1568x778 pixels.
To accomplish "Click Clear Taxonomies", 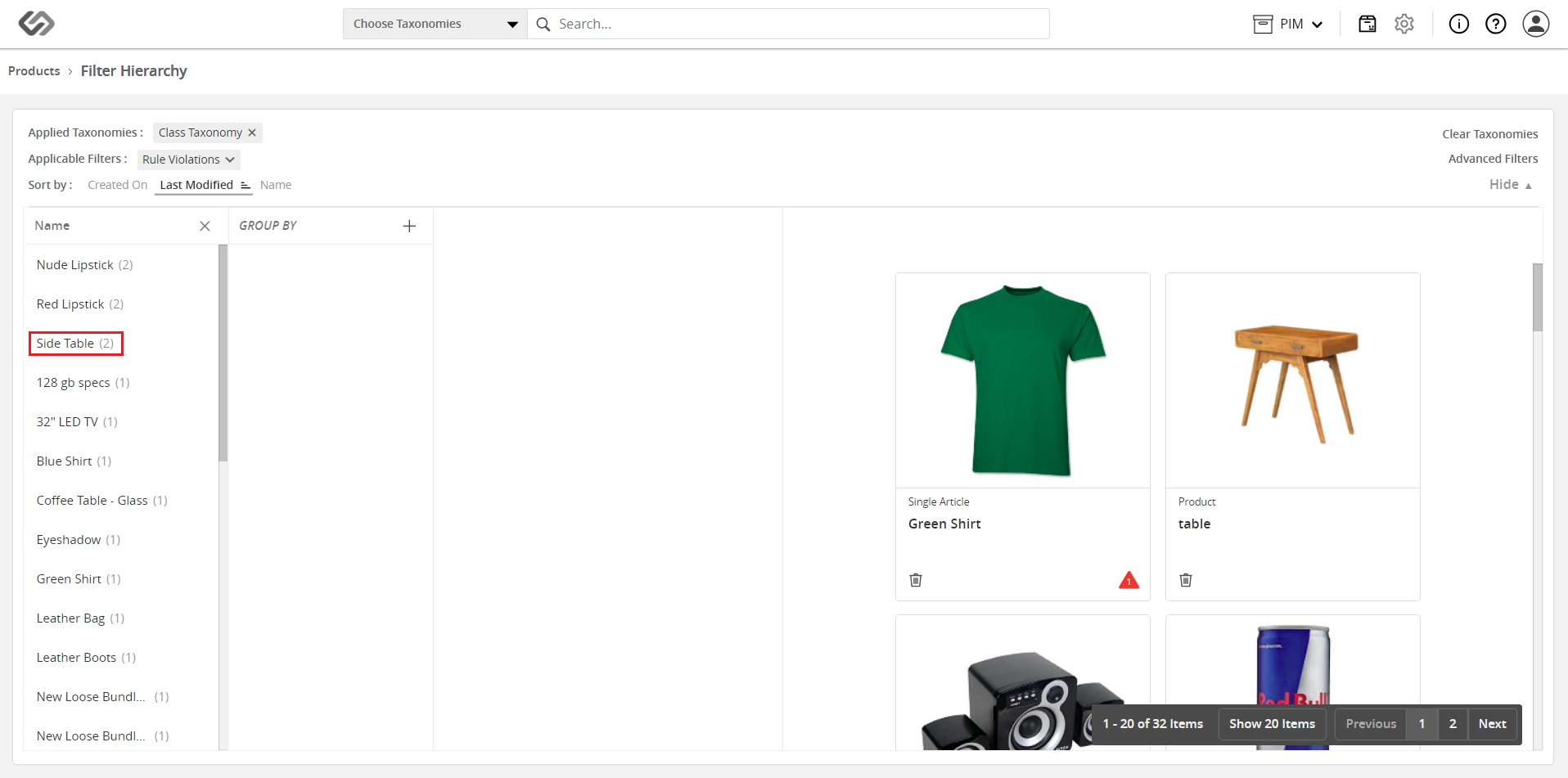I will pos(1489,134).
